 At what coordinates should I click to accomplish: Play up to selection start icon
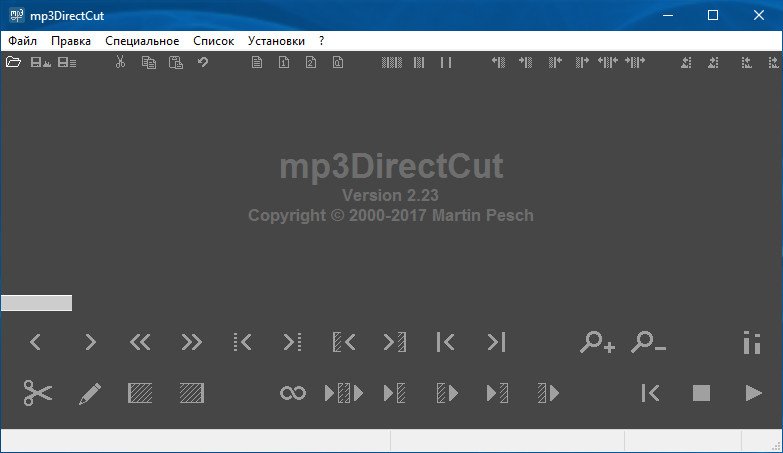pos(394,393)
